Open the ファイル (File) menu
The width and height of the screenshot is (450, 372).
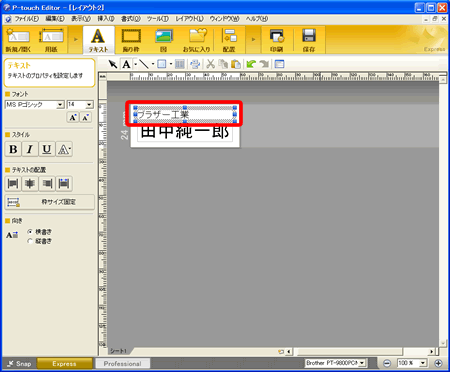[26, 19]
